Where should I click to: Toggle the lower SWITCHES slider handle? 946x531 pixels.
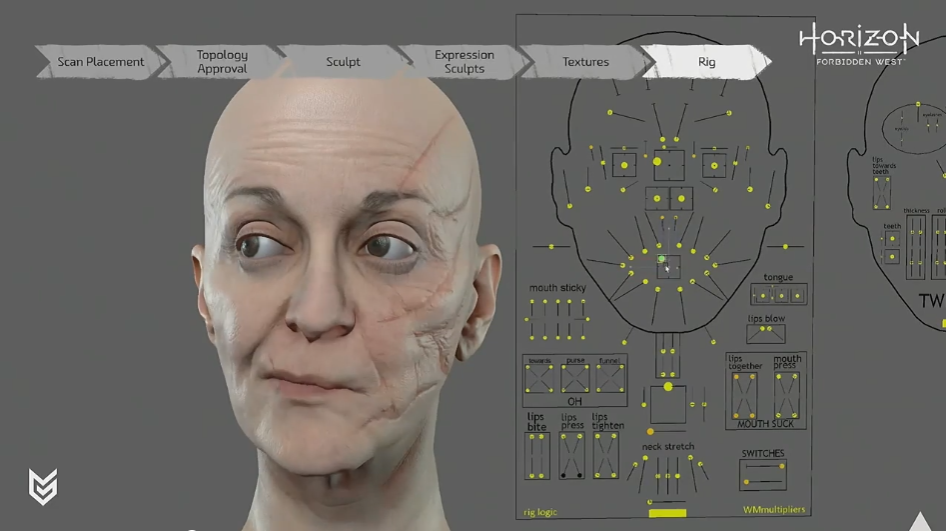(x=746, y=482)
